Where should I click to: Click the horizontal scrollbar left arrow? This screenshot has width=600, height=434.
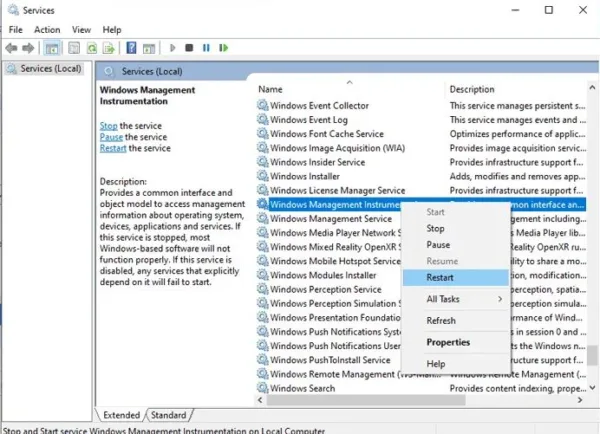tap(260, 400)
